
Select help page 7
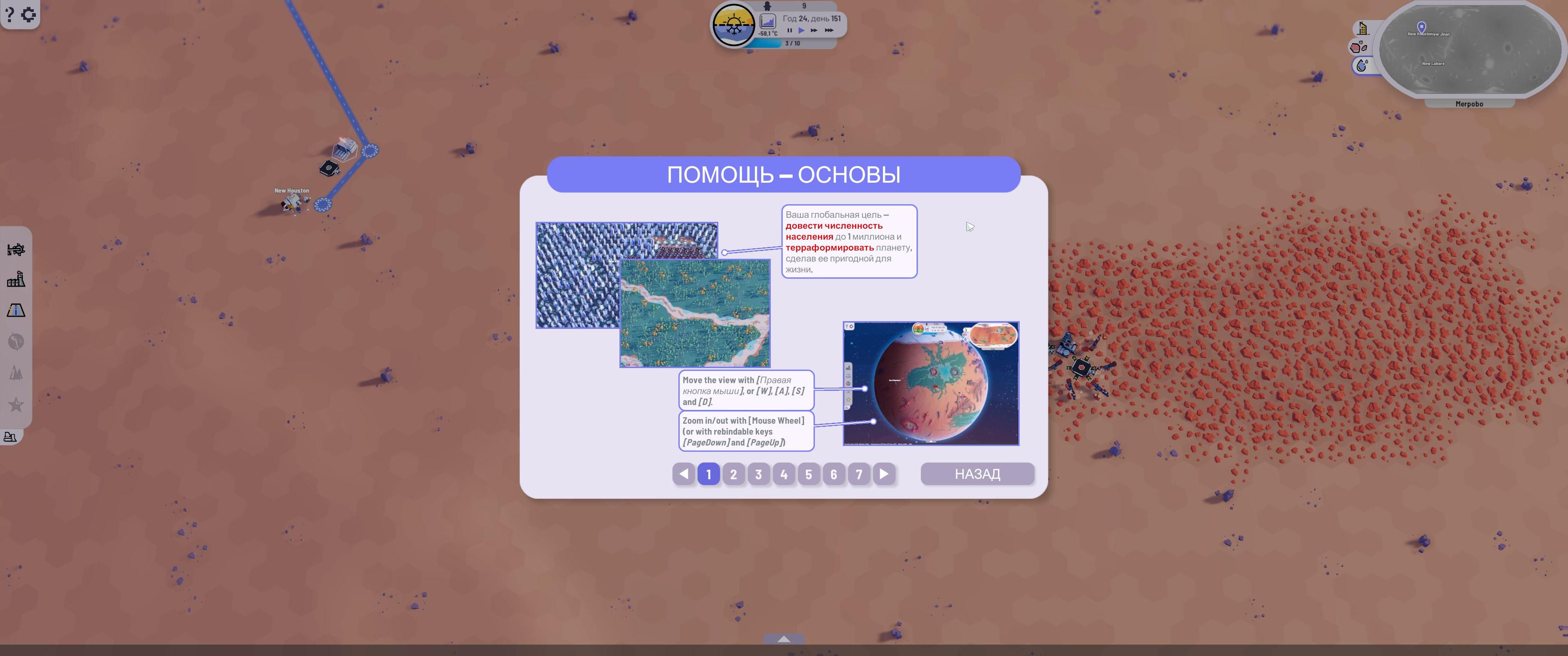(859, 474)
